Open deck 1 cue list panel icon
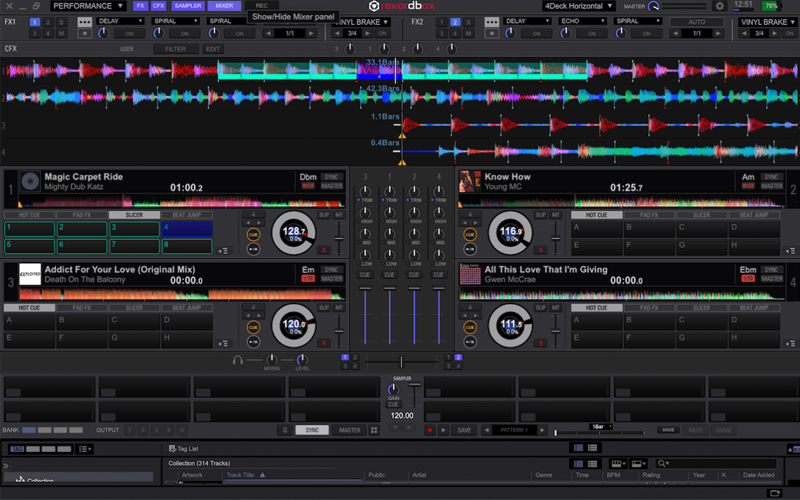This screenshot has height=500, width=800. [223, 251]
